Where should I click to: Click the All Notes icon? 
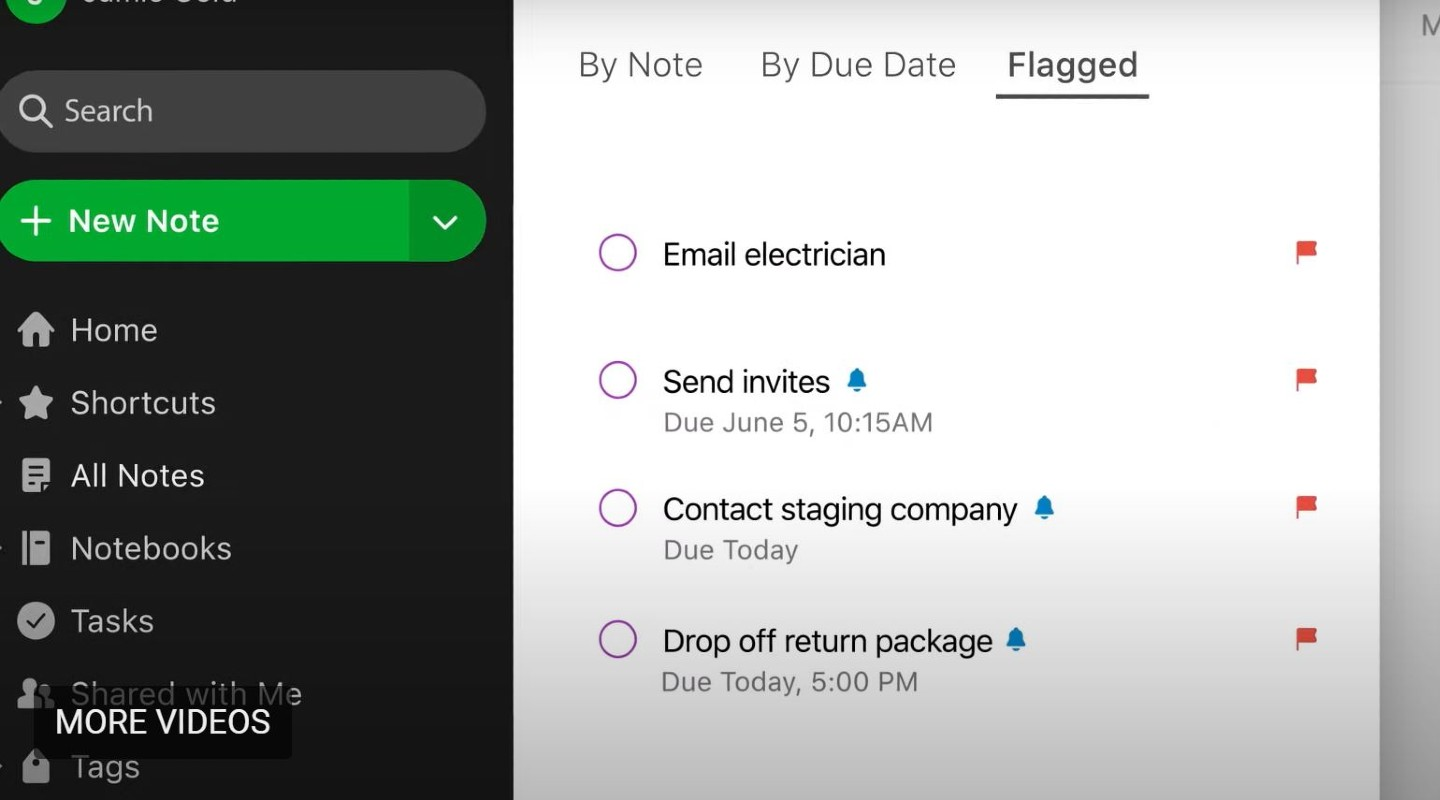click(35, 475)
